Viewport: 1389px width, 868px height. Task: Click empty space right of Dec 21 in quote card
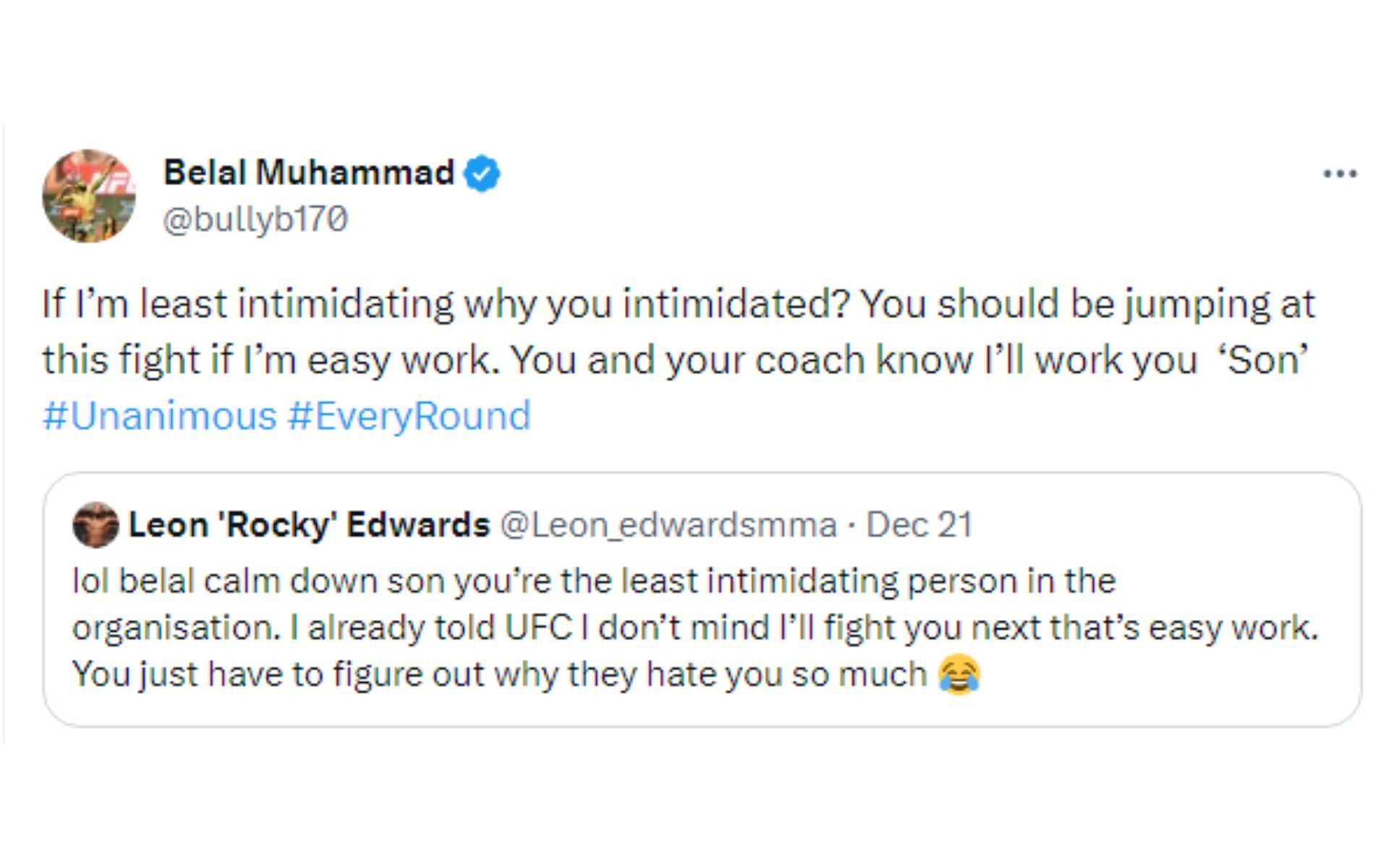pos(1157,525)
